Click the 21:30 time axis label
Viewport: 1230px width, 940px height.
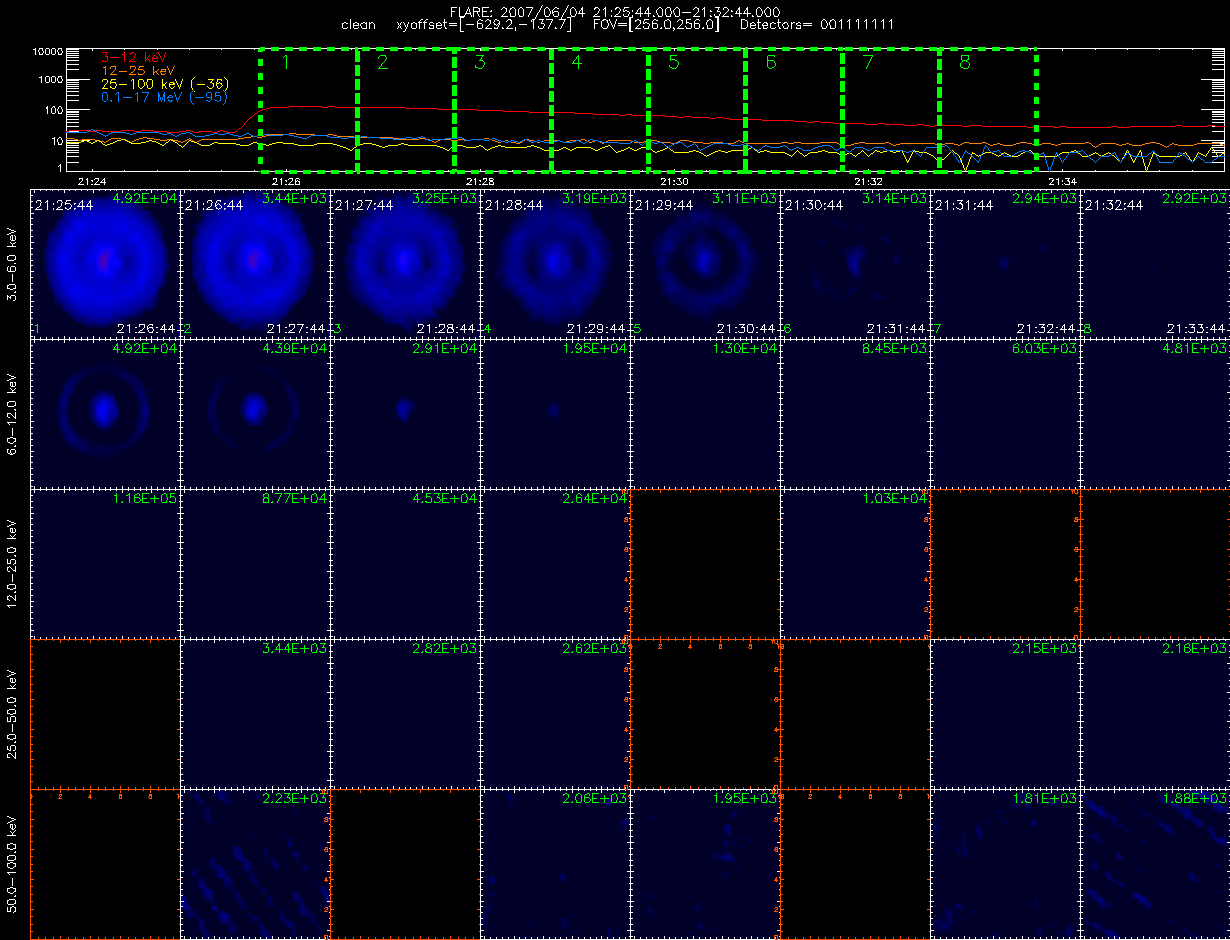tap(674, 182)
